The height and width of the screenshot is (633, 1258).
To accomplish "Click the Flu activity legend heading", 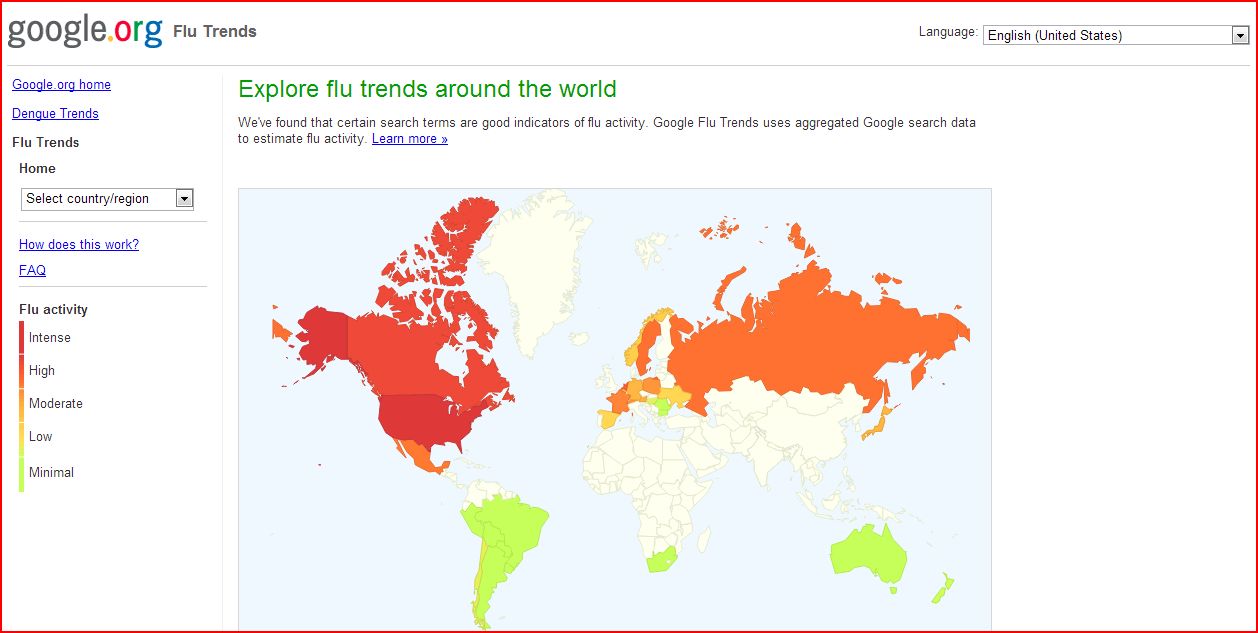I will pyautogui.click(x=53, y=310).
